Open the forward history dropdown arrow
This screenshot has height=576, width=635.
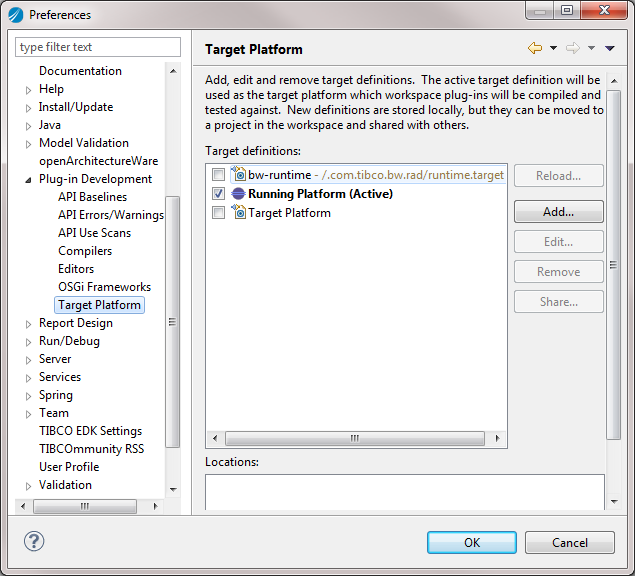591,48
